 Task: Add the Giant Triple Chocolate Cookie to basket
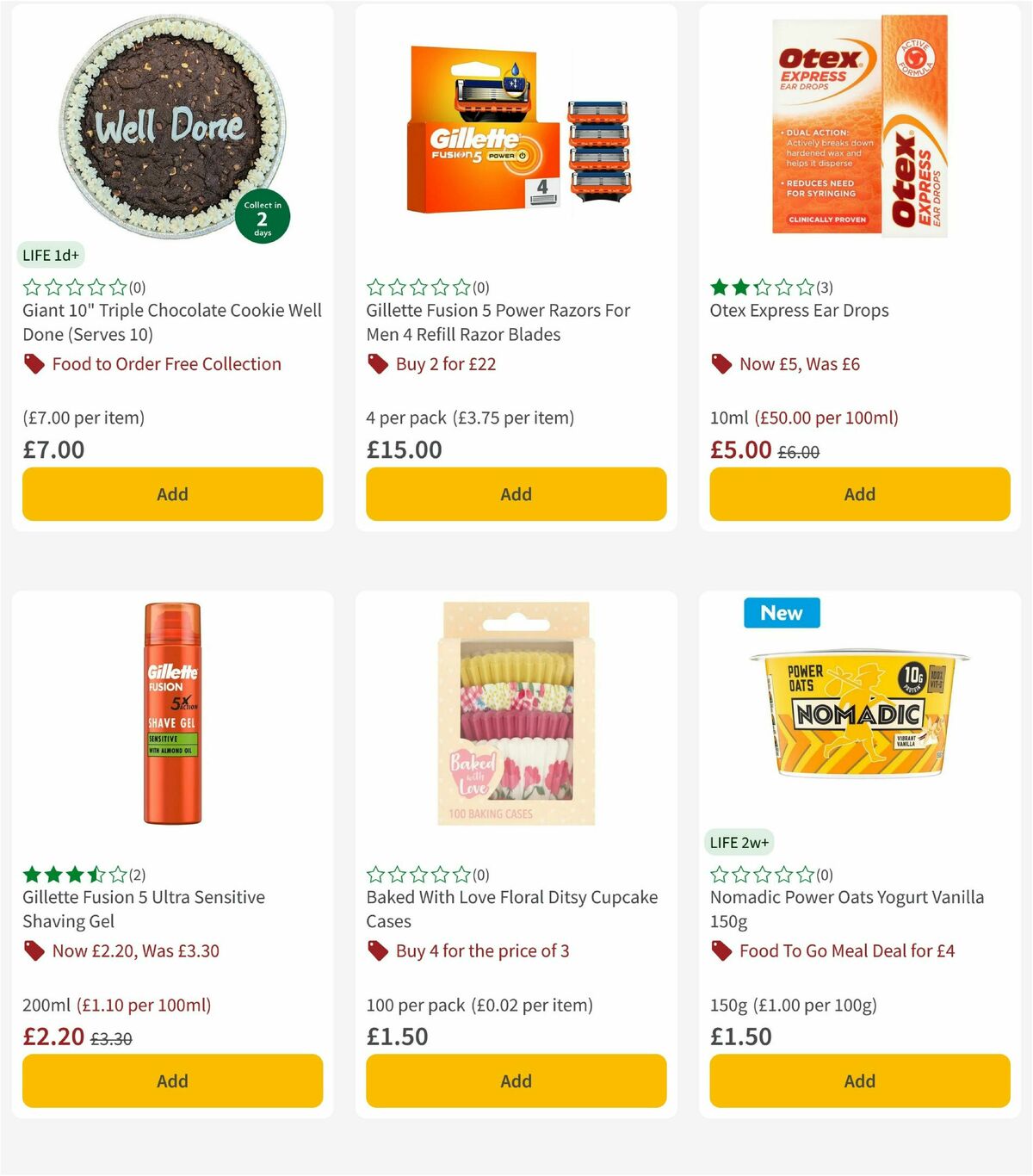[x=172, y=494]
